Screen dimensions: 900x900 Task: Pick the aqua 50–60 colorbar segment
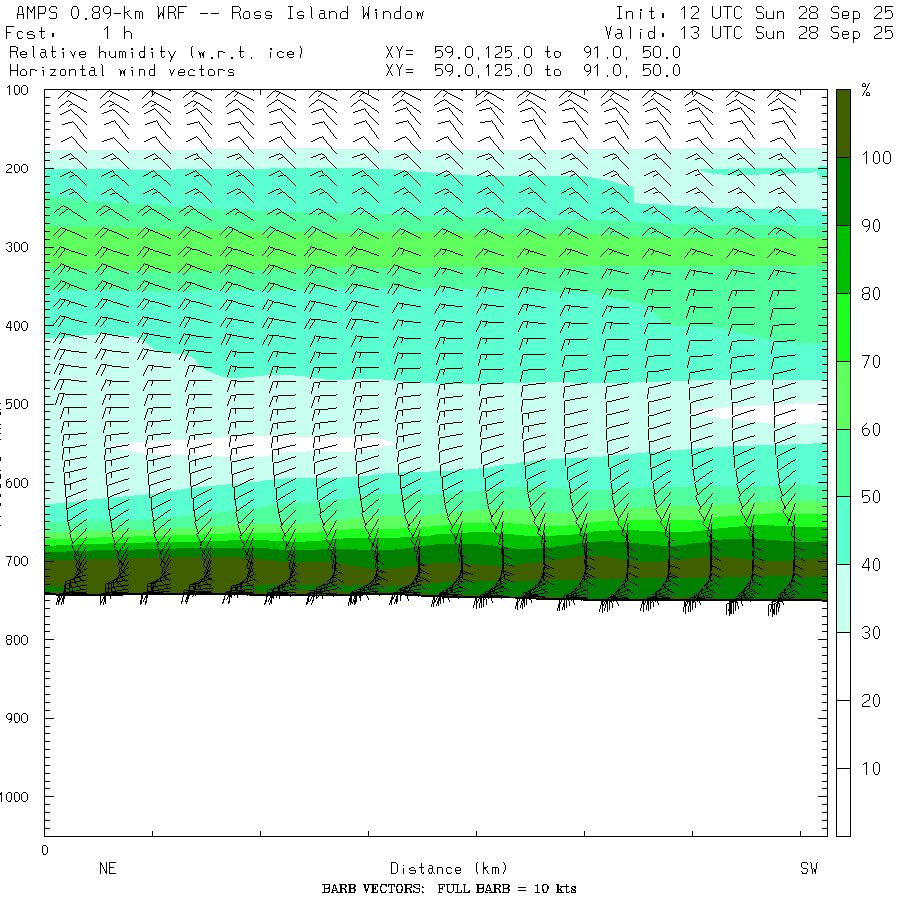[843, 463]
